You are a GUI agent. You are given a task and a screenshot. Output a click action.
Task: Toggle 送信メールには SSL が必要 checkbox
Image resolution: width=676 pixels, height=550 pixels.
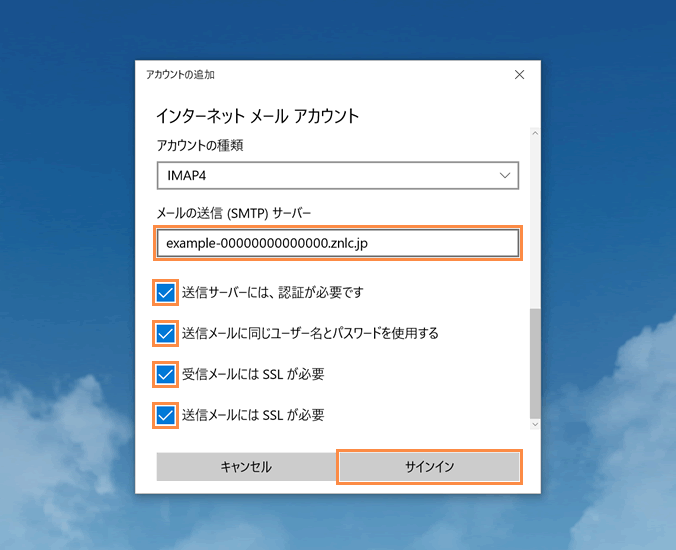click(x=166, y=416)
